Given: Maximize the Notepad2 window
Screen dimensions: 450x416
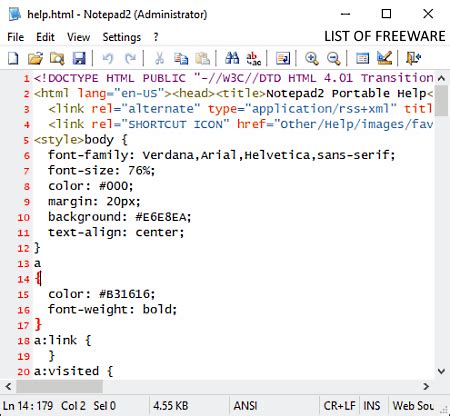Looking at the screenshot, I should pyautogui.click(x=386, y=14).
